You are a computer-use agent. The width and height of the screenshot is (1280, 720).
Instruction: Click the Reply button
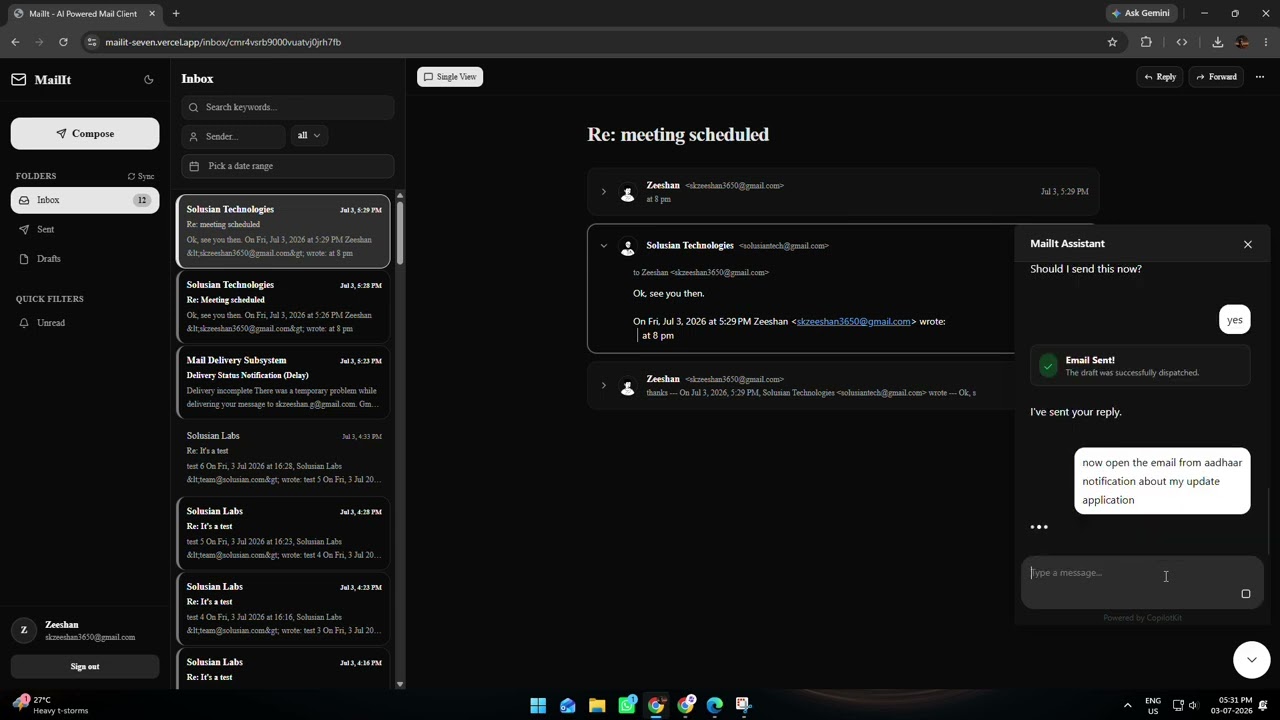pyautogui.click(x=1160, y=77)
